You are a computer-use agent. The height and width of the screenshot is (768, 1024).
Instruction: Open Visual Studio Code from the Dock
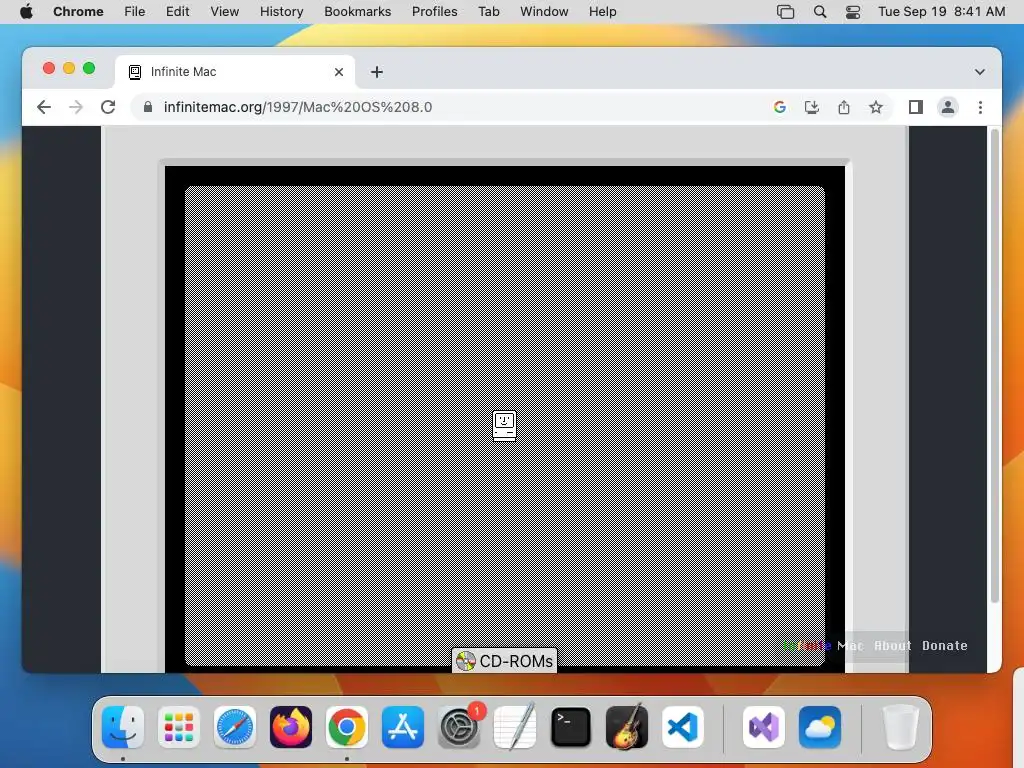(682, 727)
